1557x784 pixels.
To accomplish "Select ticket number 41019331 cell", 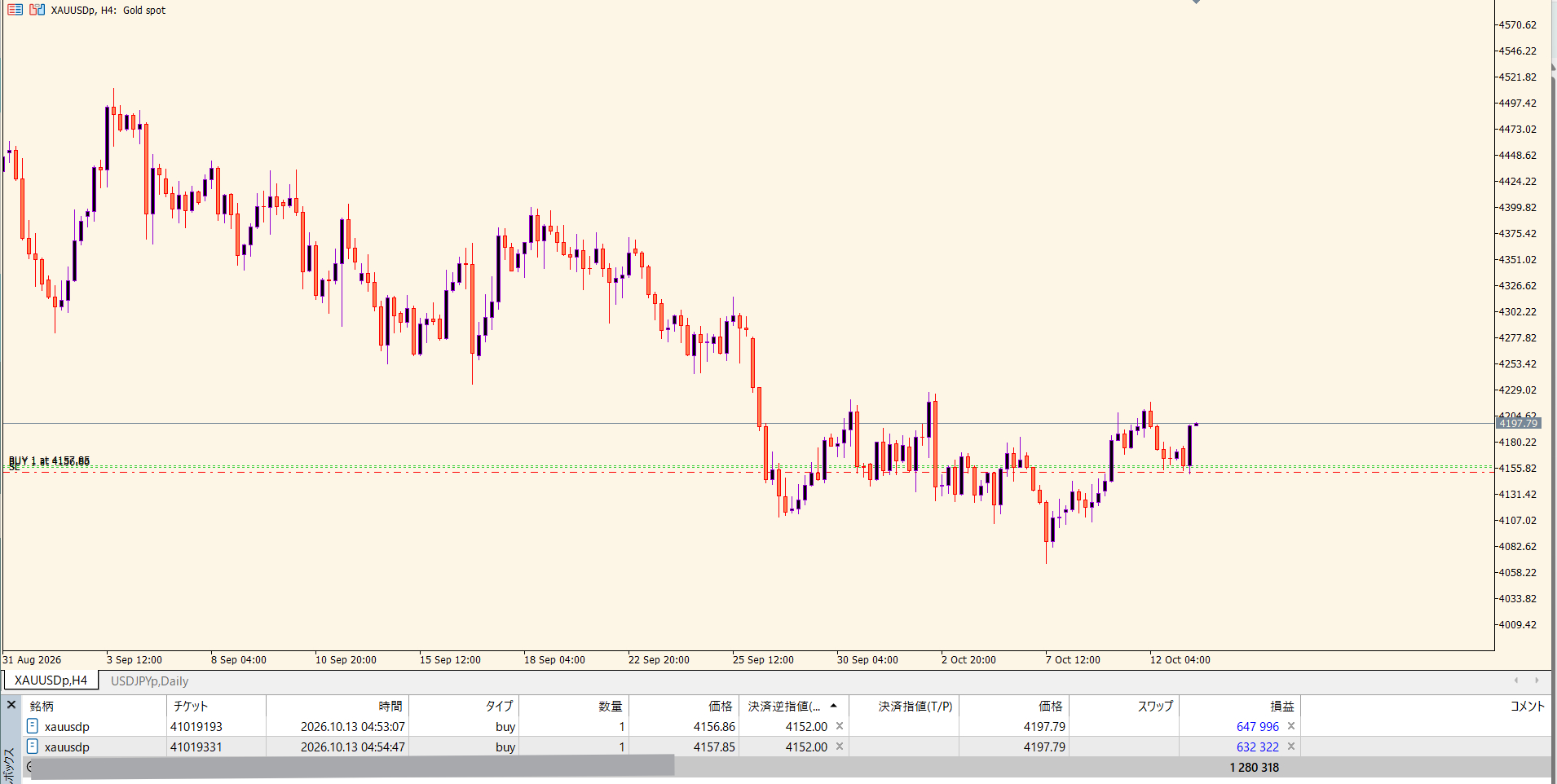I will pos(196,747).
